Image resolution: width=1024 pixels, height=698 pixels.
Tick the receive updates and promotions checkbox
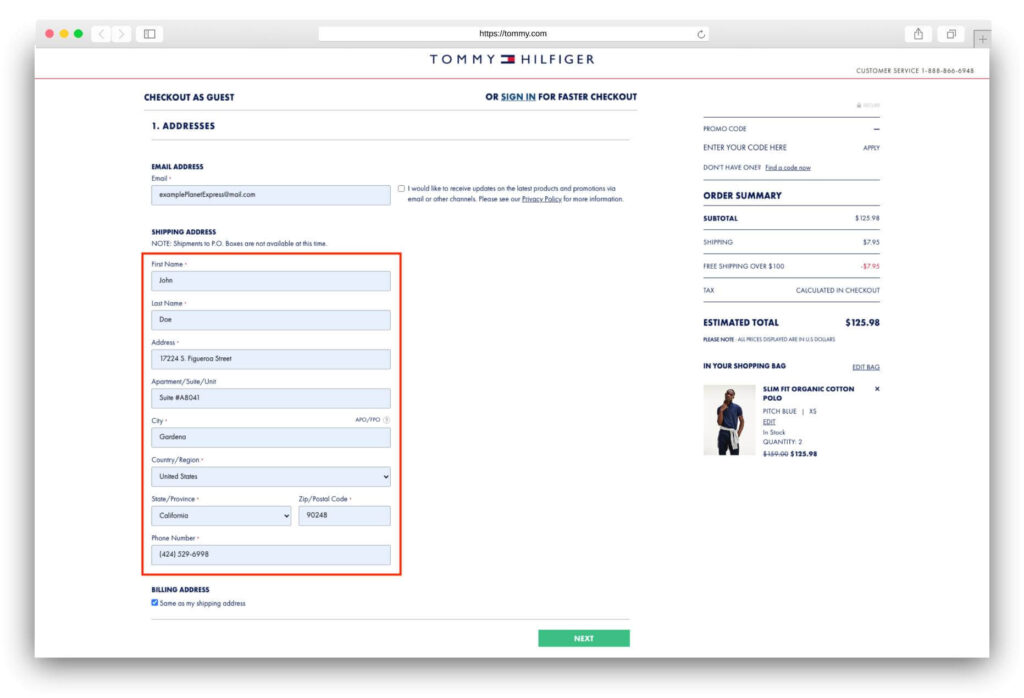point(401,189)
